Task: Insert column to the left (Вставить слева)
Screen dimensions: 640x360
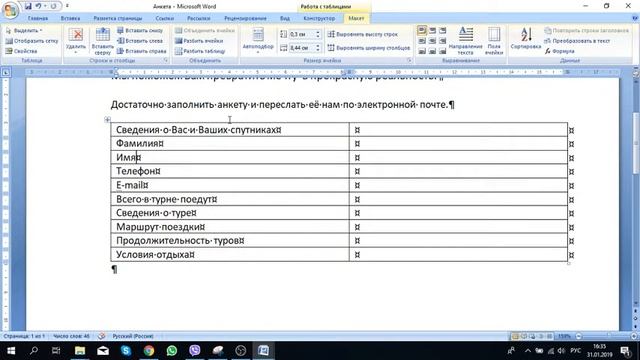Action: point(140,41)
